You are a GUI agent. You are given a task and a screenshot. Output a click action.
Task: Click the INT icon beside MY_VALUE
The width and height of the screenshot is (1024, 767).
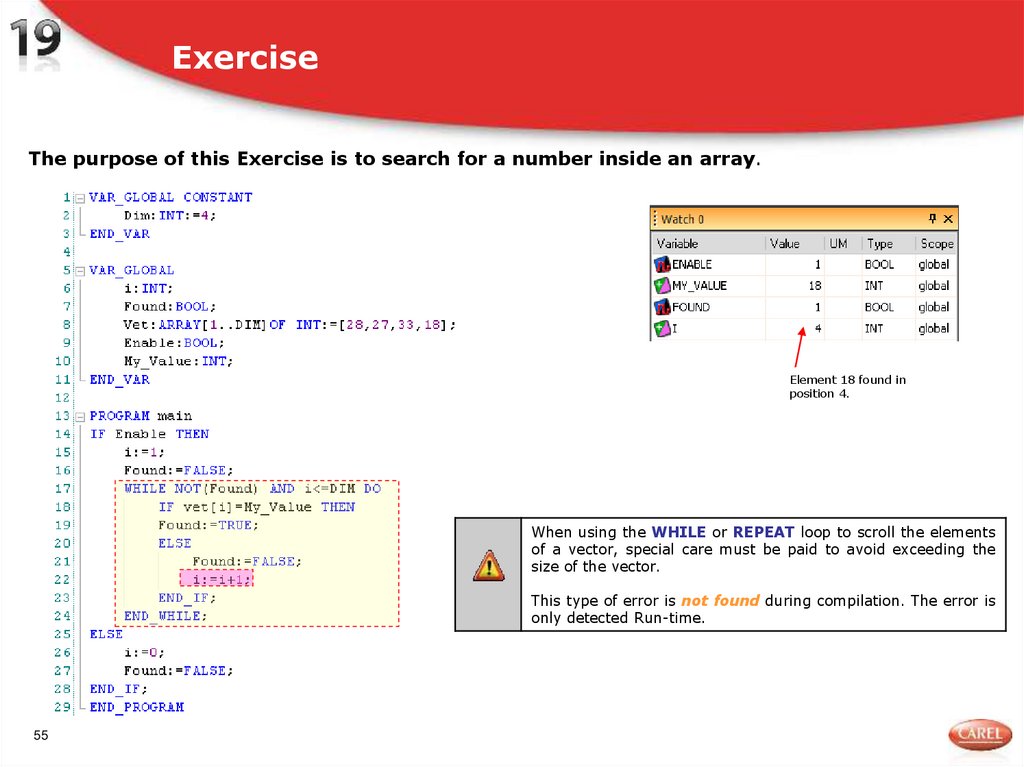(x=663, y=285)
